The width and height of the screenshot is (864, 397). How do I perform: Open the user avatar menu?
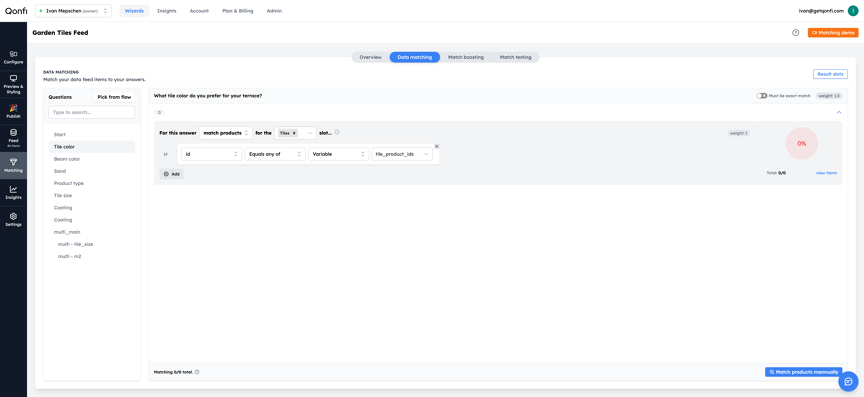[x=853, y=10]
